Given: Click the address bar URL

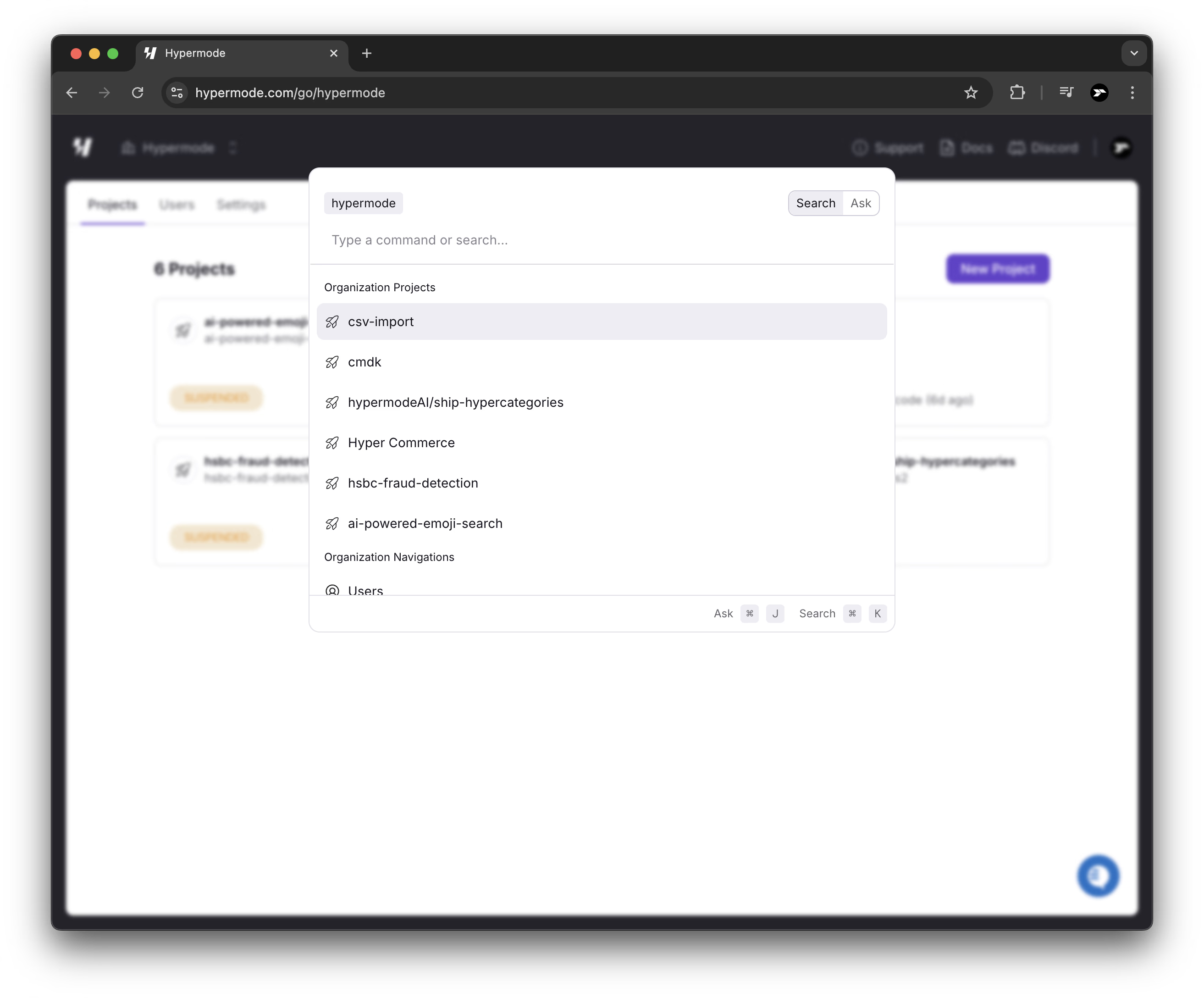Looking at the screenshot, I should [x=290, y=92].
